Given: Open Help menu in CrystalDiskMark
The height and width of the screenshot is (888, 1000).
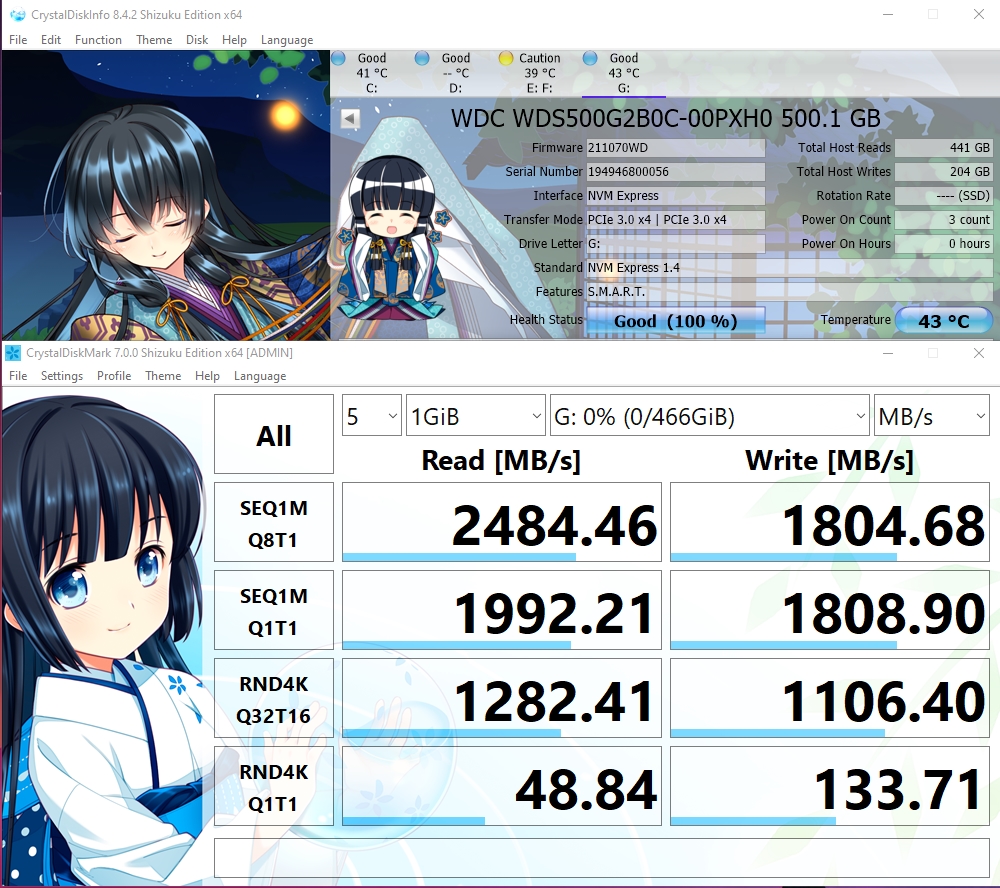Looking at the screenshot, I should [207, 376].
